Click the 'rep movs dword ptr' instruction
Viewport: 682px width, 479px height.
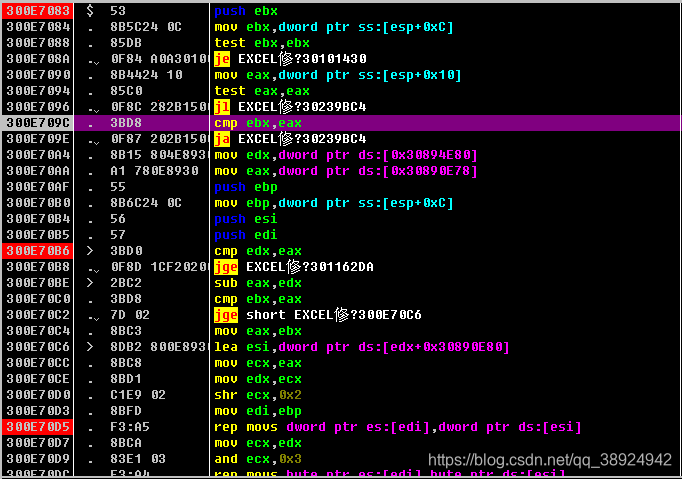398,427
